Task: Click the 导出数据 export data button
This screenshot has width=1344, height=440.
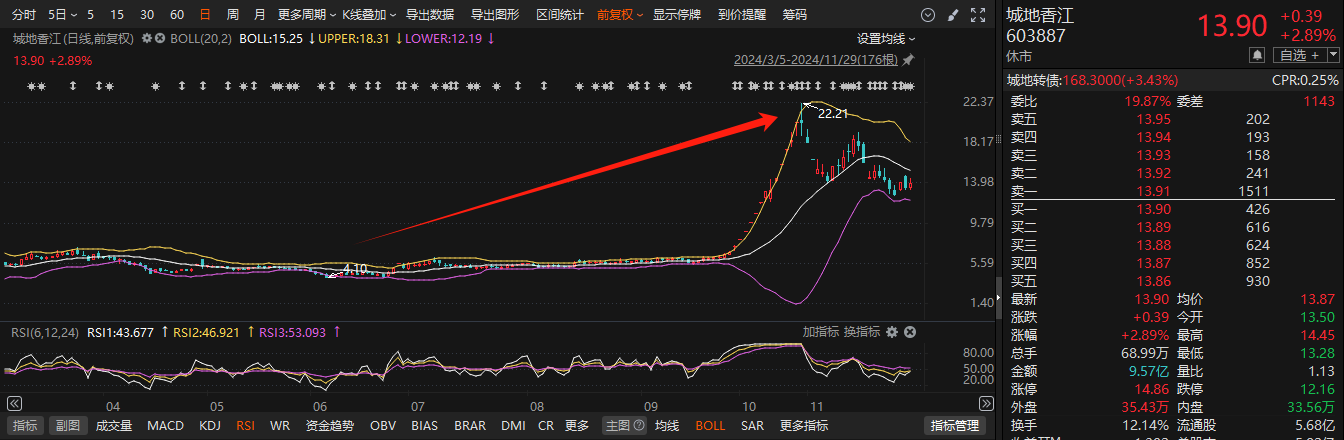Action: tap(432, 15)
